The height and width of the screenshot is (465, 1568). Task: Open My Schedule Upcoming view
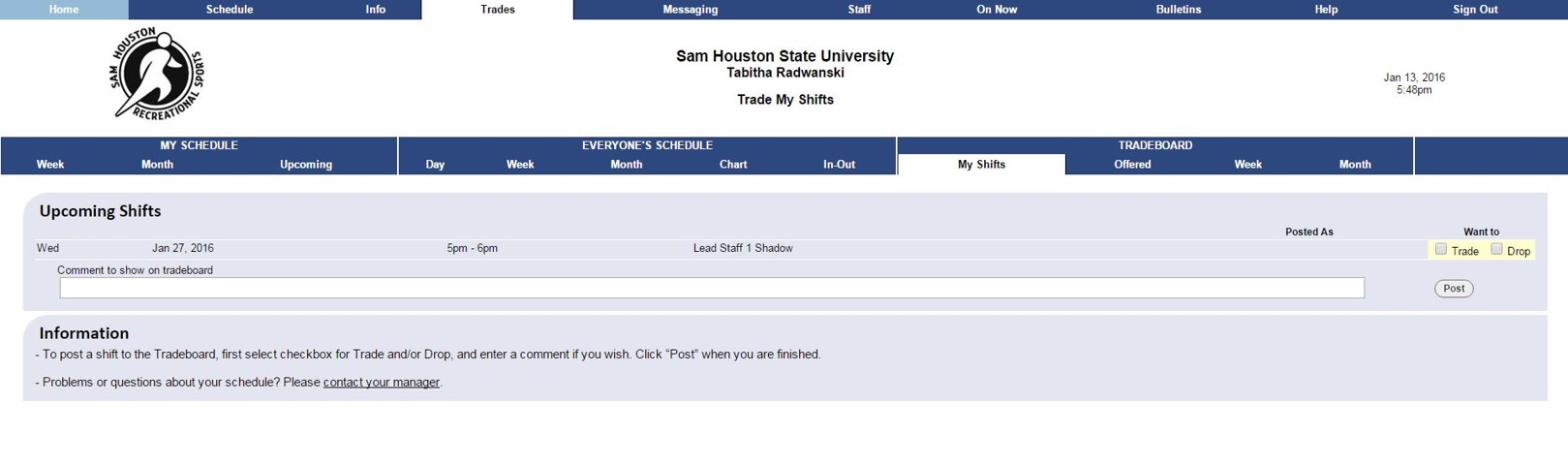tap(306, 165)
